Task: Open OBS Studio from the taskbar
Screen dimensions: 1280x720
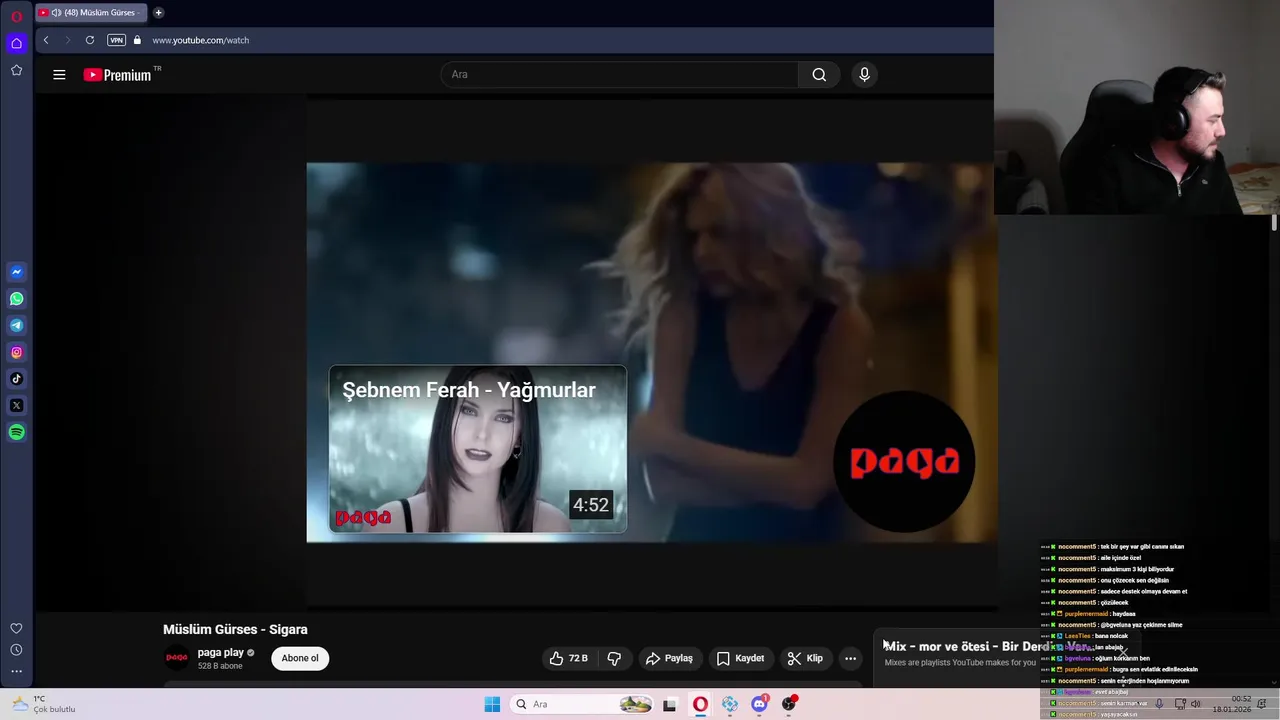Action: pos(789,704)
